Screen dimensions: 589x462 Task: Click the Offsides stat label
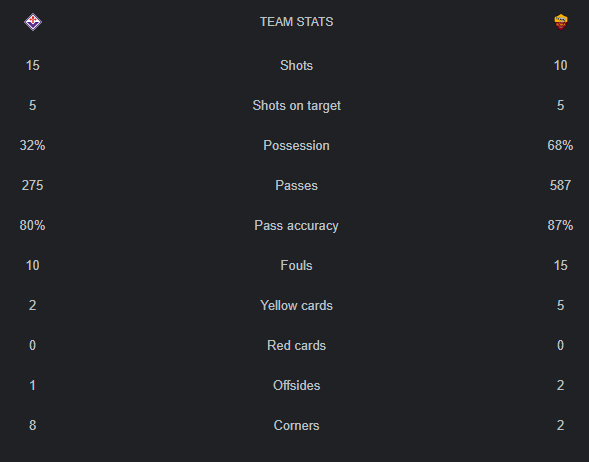click(296, 385)
